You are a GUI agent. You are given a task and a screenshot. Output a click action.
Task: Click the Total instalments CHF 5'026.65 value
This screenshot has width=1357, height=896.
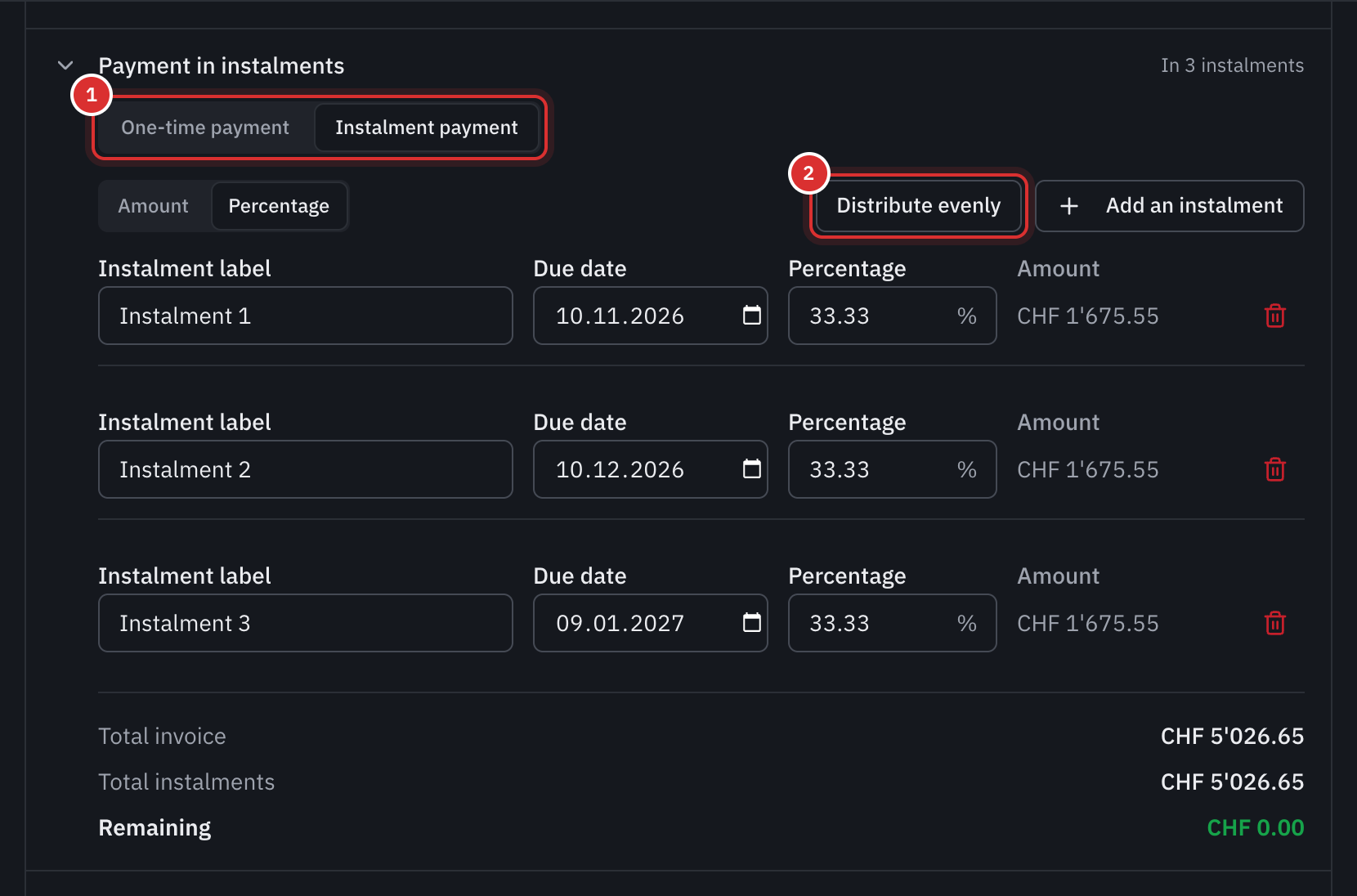pos(1232,782)
